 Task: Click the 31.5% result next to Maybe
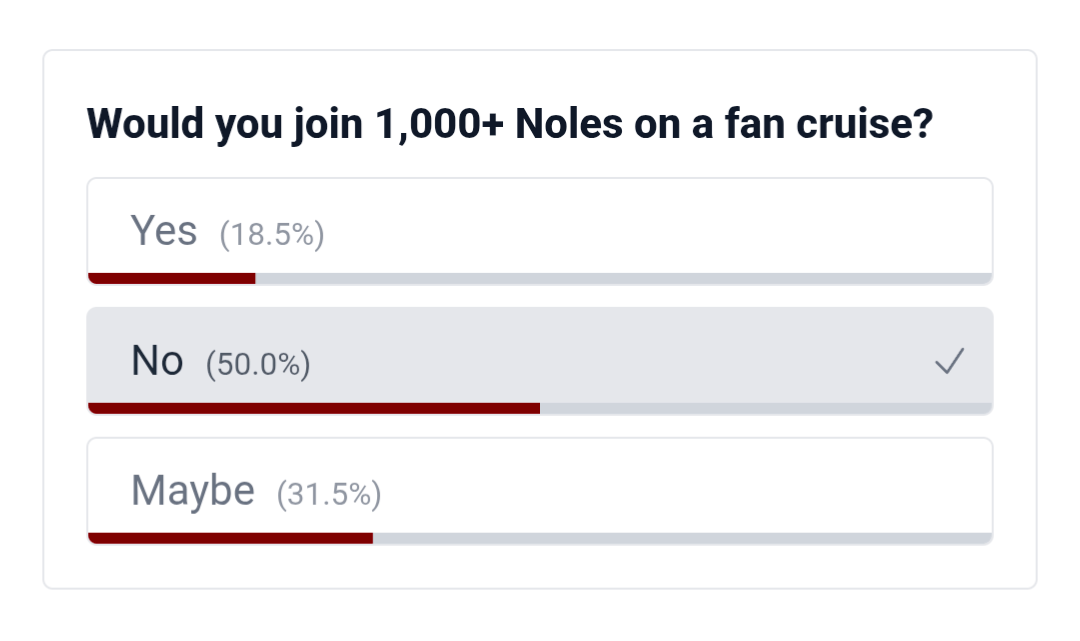click(329, 494)
